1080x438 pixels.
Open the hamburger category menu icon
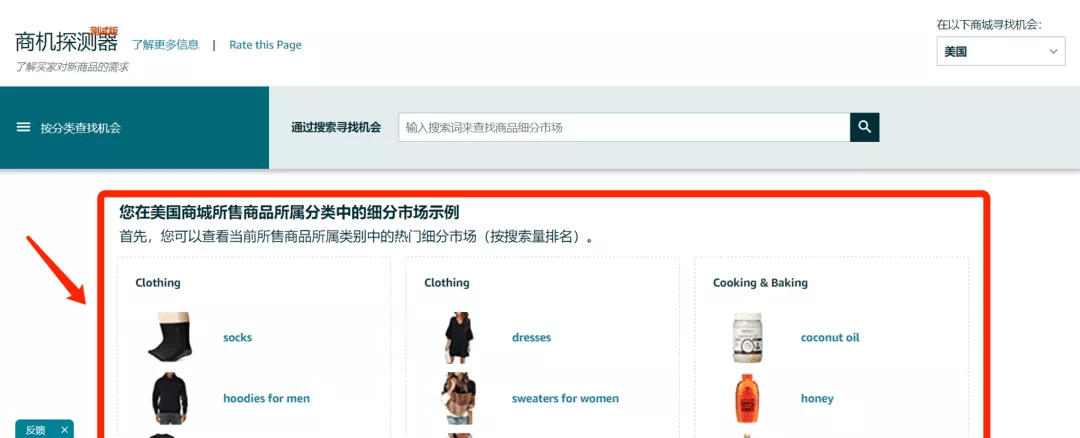(x=24, y=128)
